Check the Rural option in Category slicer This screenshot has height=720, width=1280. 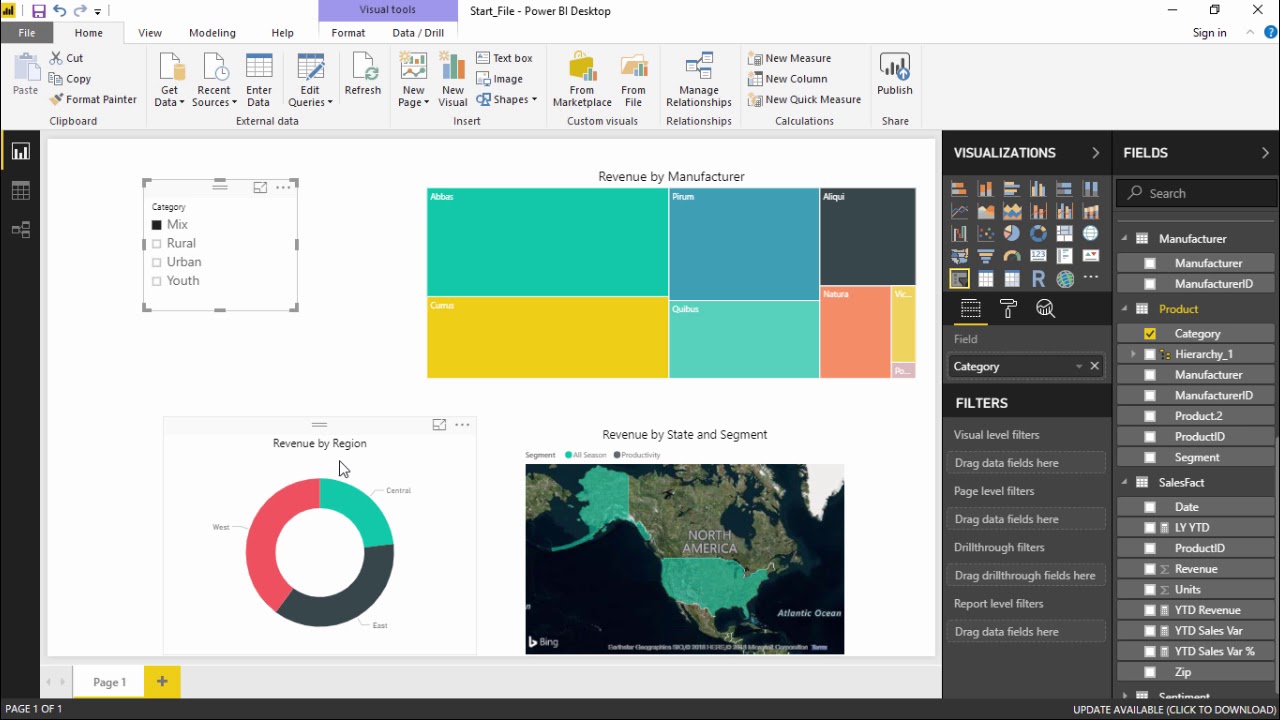pyautogui.click(x=156, y=243)
